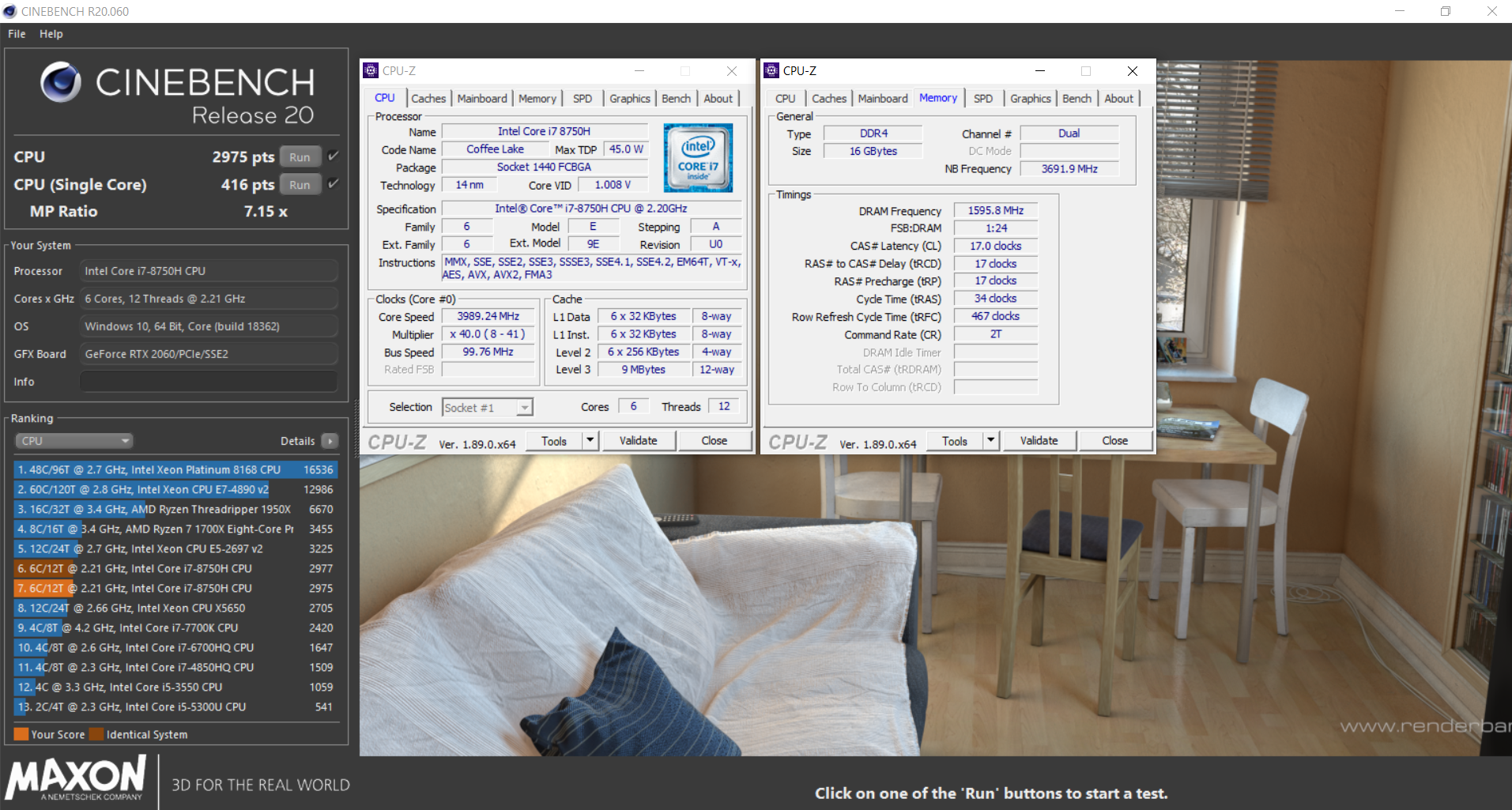Click the Your Score orange legend swatch
The height and width of the screenshot is (810, 1512).
click(x=21, y=734)
